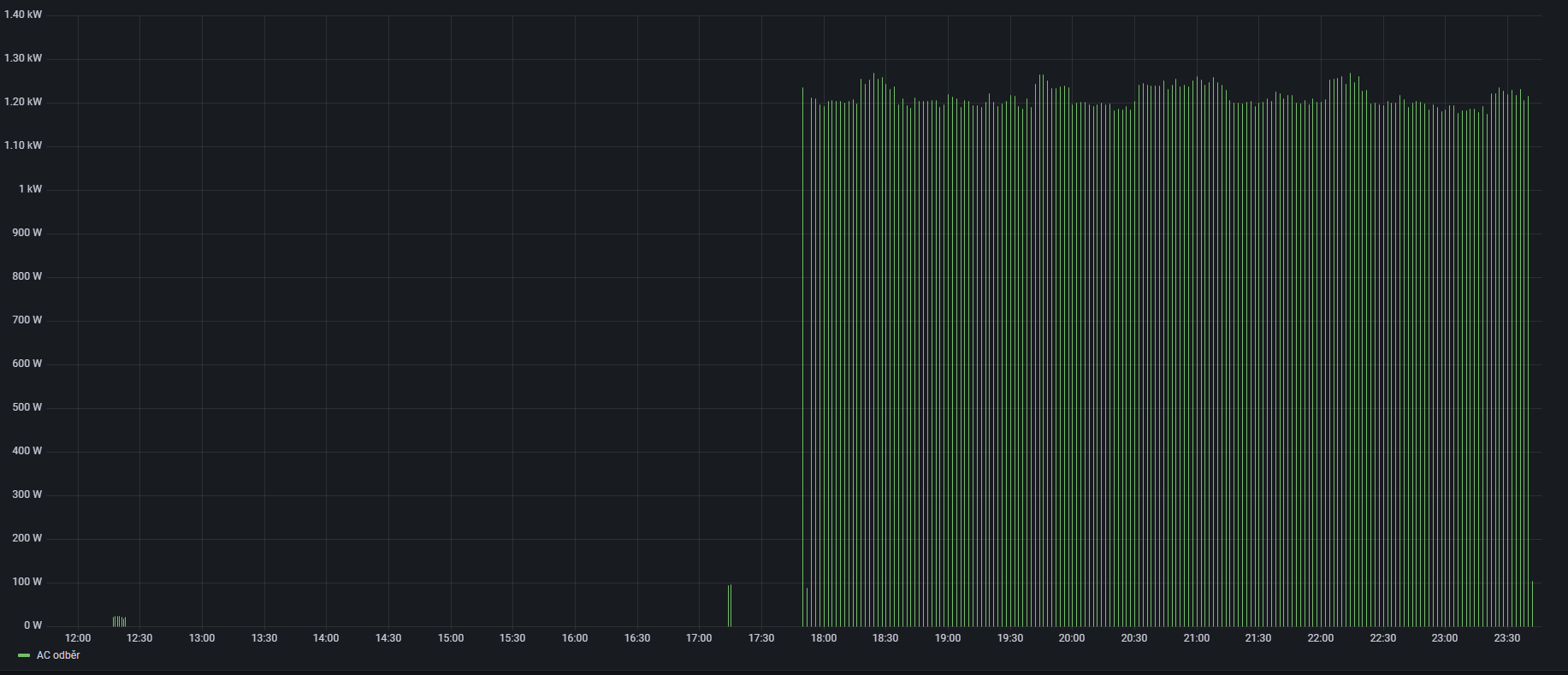Click the small bar cluster near 12:20
1568x675 pixels.
pyautogui.click(x=119, y=622)
